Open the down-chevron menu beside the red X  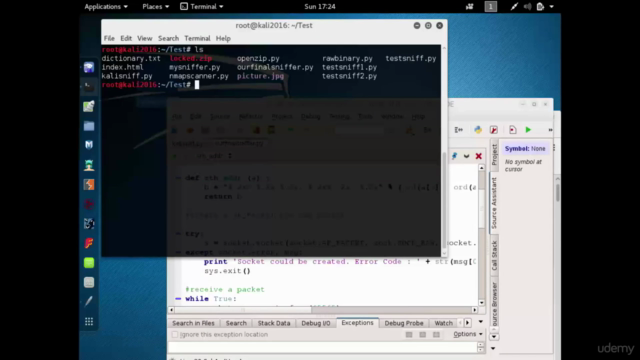pos(467,156)
